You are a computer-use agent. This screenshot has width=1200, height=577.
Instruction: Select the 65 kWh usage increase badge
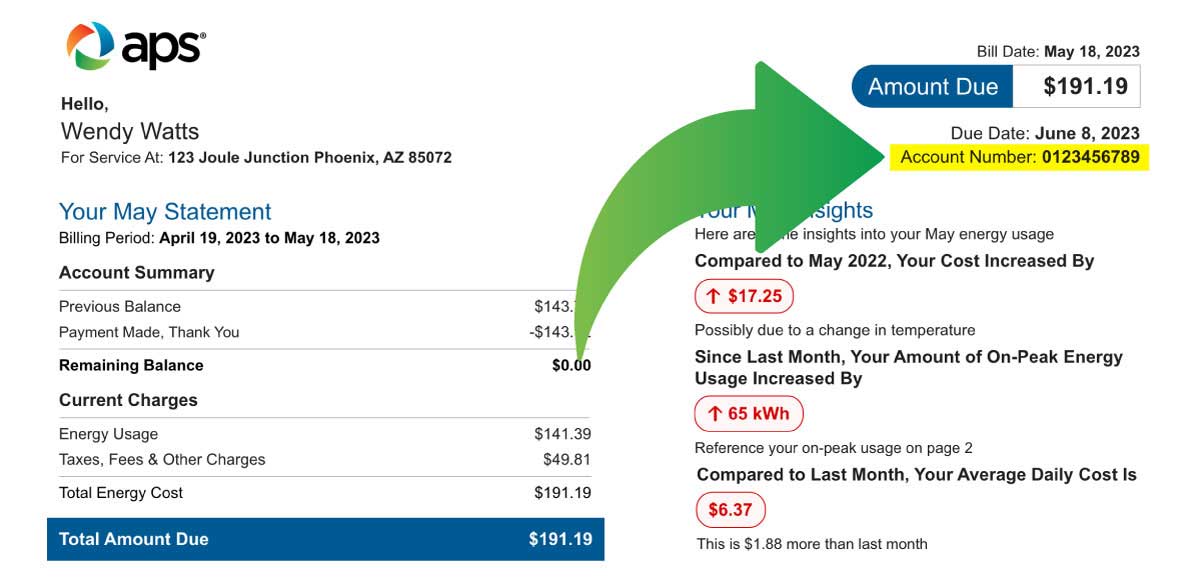(748, 414)
